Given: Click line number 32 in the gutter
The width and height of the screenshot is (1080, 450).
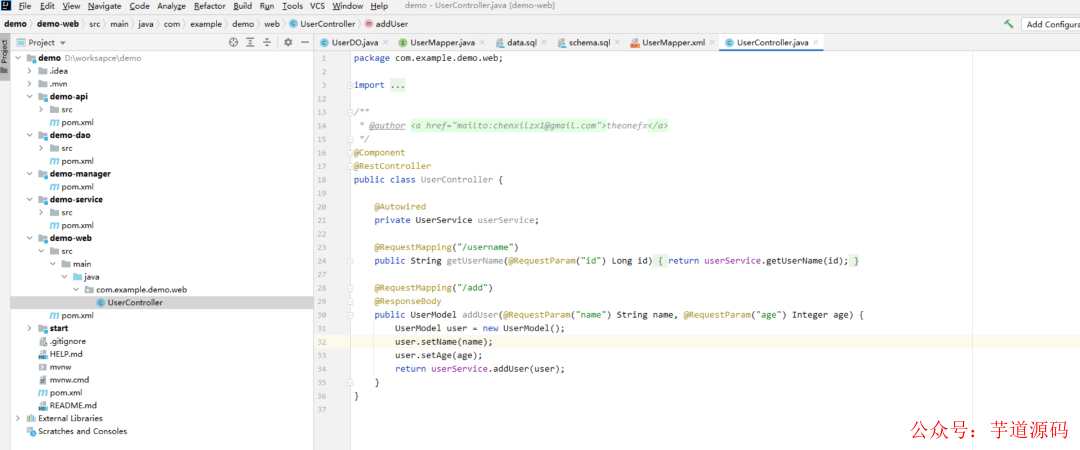Looking at the screenshot, I should click(322, 342).
